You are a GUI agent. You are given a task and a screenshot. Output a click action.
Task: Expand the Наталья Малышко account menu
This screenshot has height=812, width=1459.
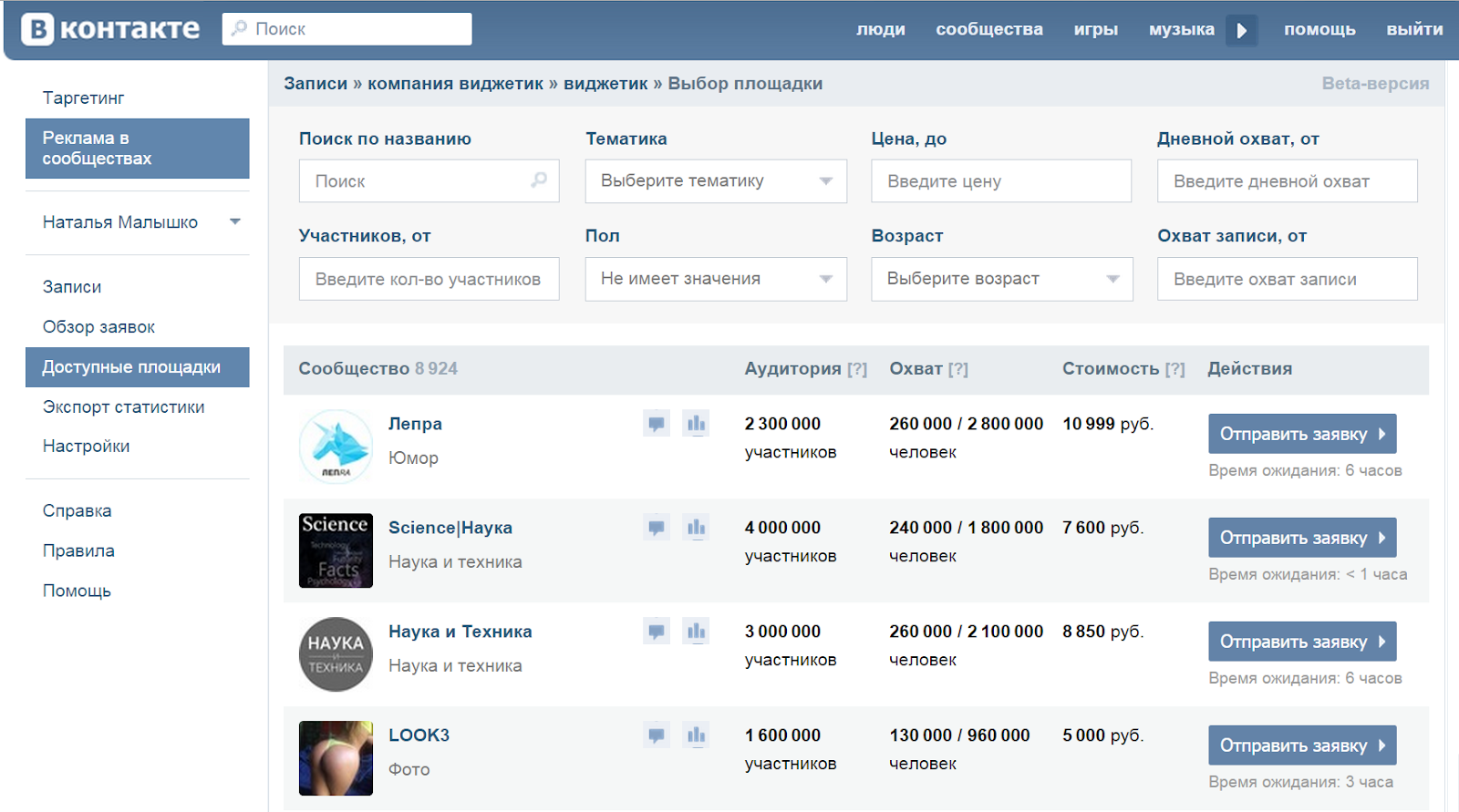[x=234, y=222]
